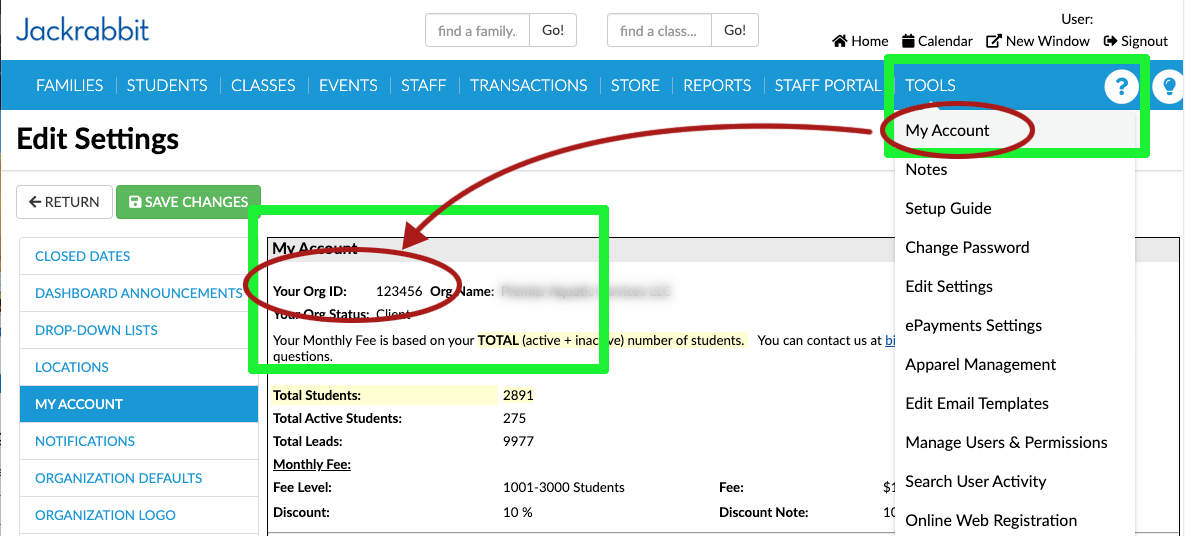Open the TOOLS menu
Viewport: 1185px width, 536px height.
pyautogui.click(x=930, y=85)
